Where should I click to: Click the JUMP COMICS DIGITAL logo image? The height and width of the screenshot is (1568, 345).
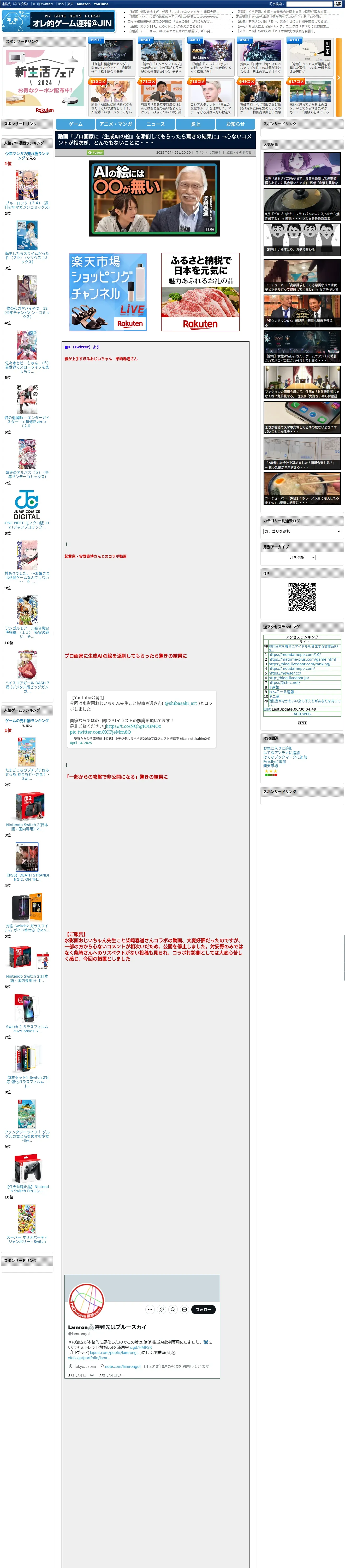pyautogui.click(x=27, y=505)
